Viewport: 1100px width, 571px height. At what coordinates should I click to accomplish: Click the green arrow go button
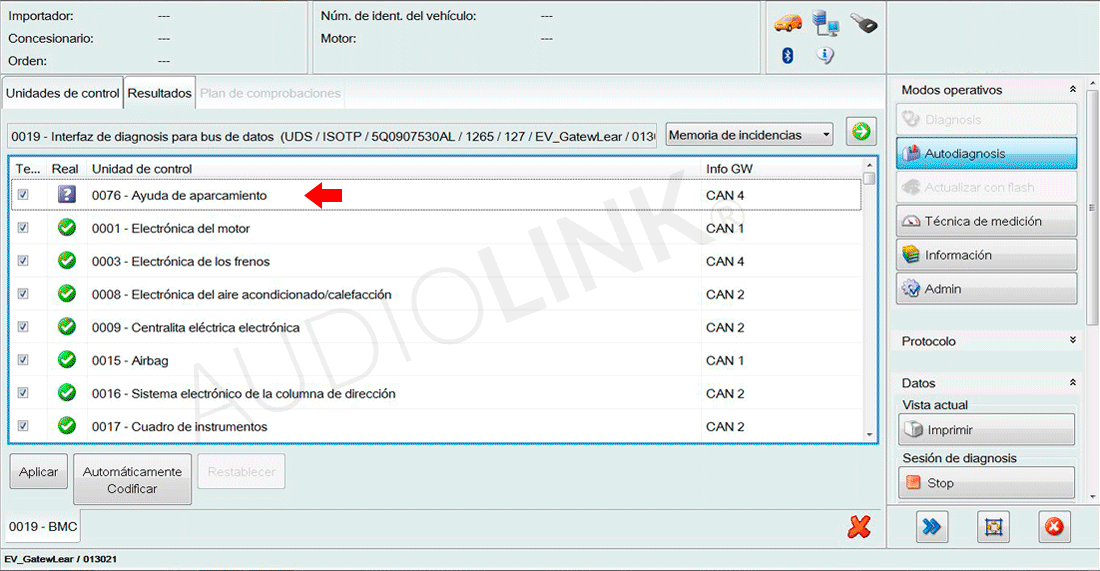pos(860,132)
